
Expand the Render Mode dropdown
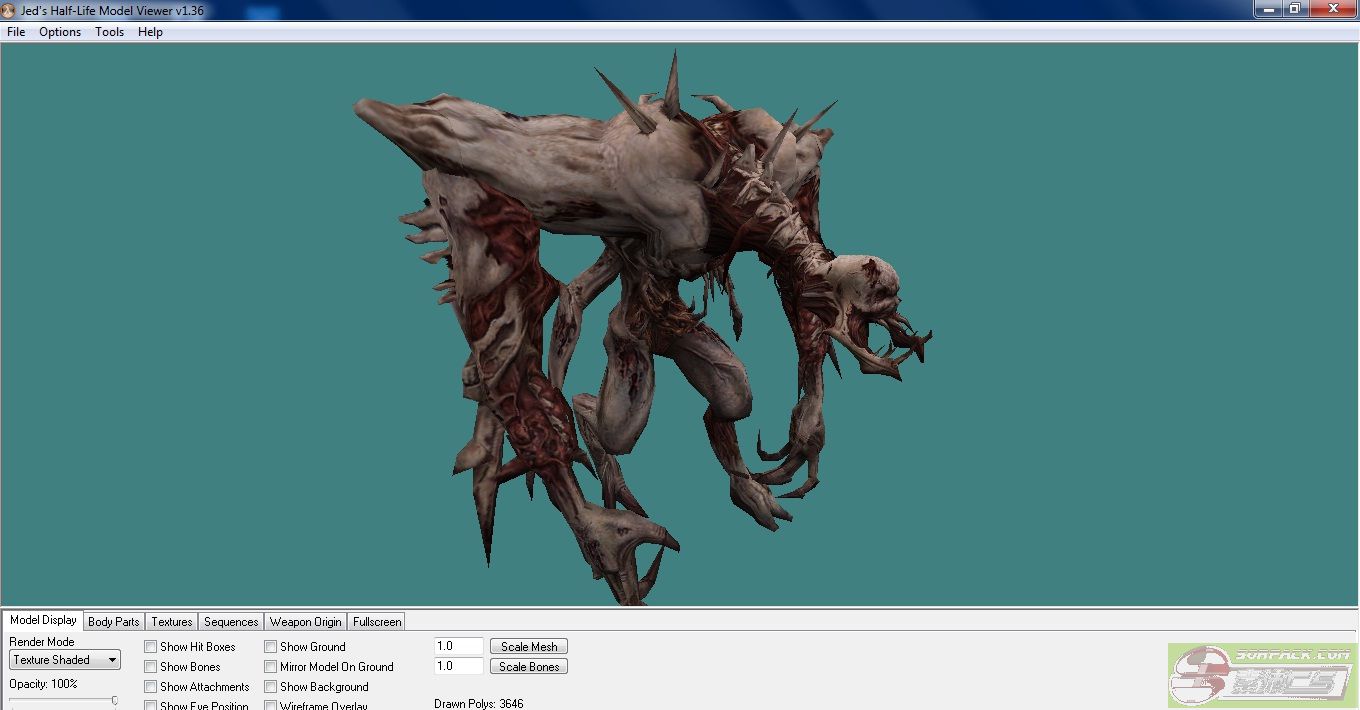click(65, 660)
